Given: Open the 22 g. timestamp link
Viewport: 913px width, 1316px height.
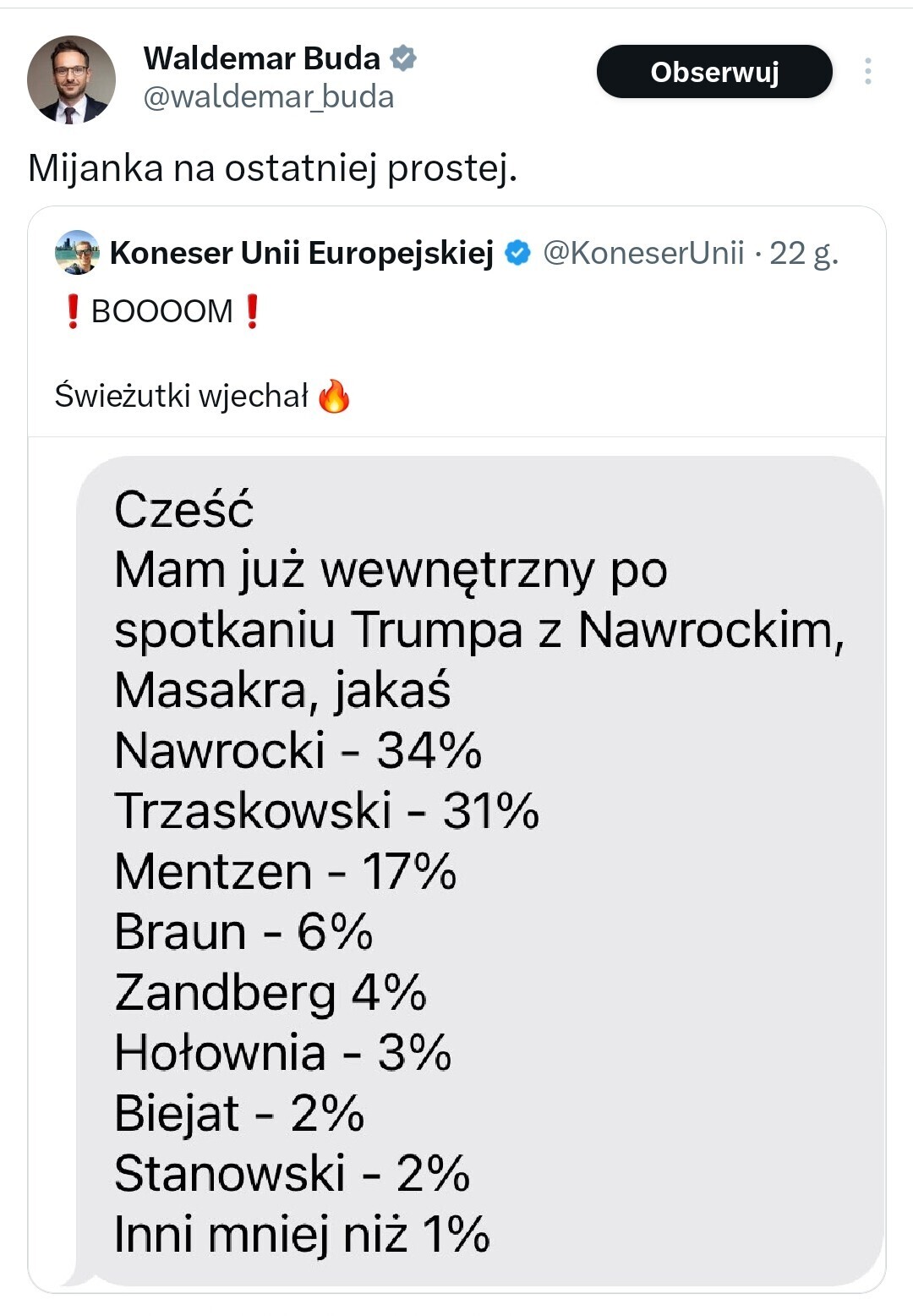Looking at the screenshot, I should click(x=803, y=253).
